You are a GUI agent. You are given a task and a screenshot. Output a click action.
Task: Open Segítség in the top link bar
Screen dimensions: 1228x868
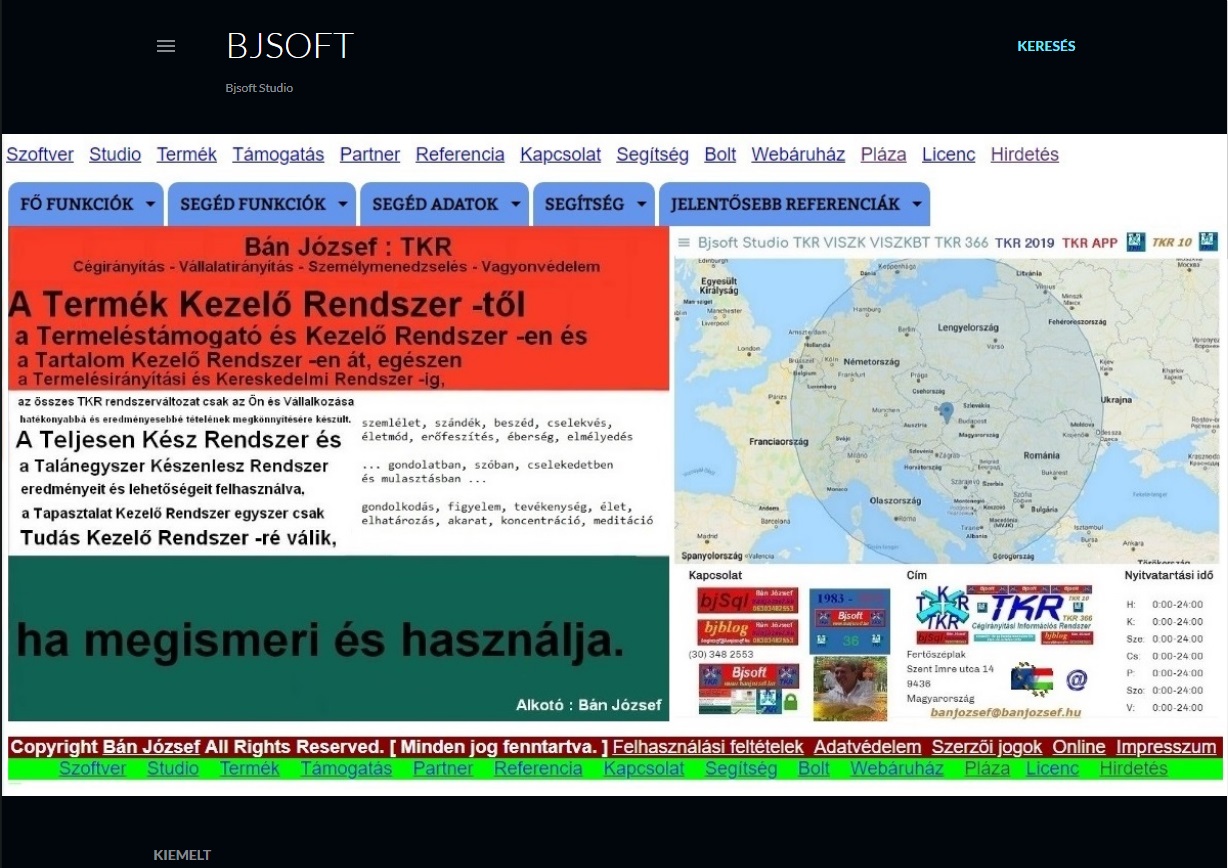[653, 155]
